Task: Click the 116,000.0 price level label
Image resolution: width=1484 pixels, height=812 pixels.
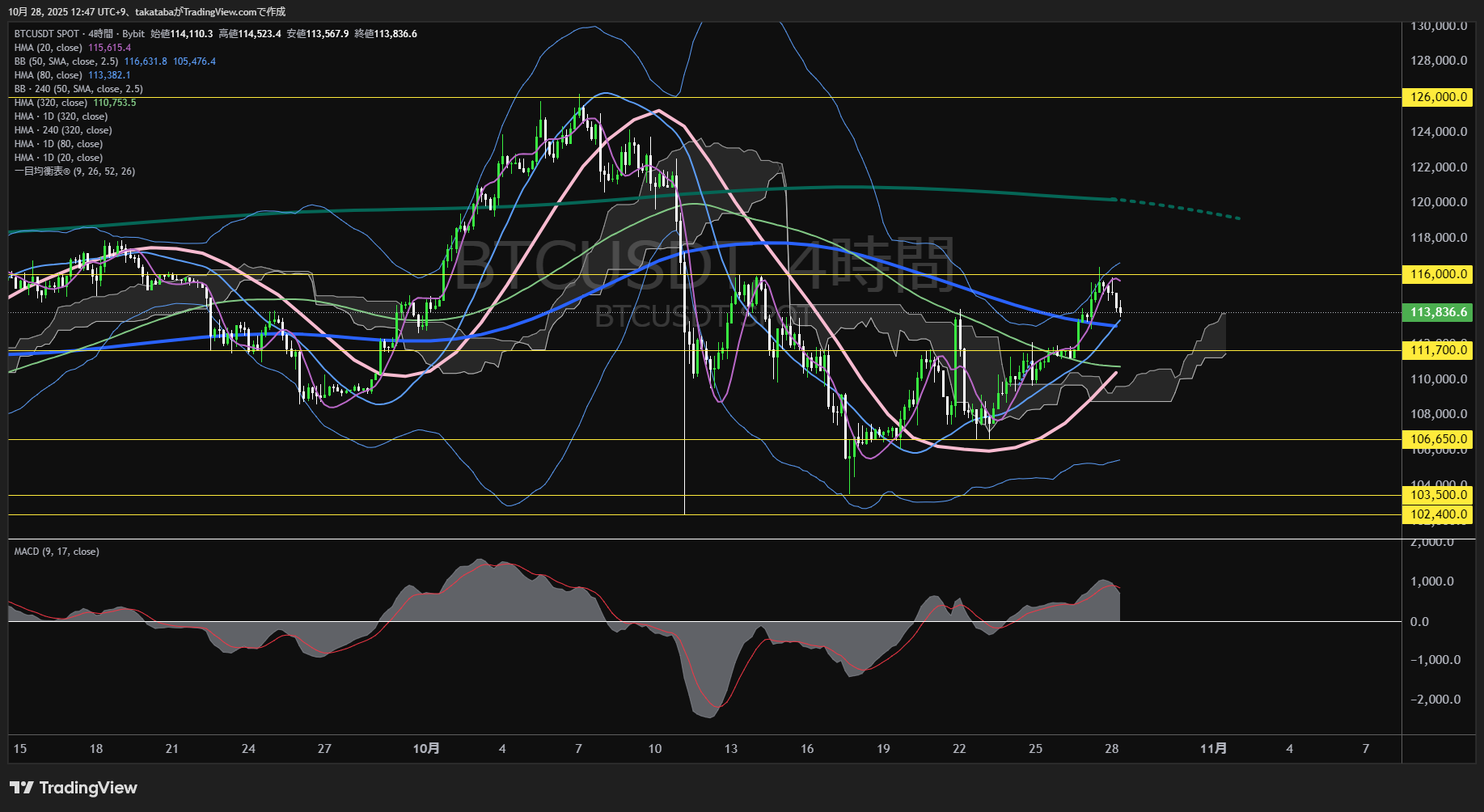Action: (x=1438, y=274)
